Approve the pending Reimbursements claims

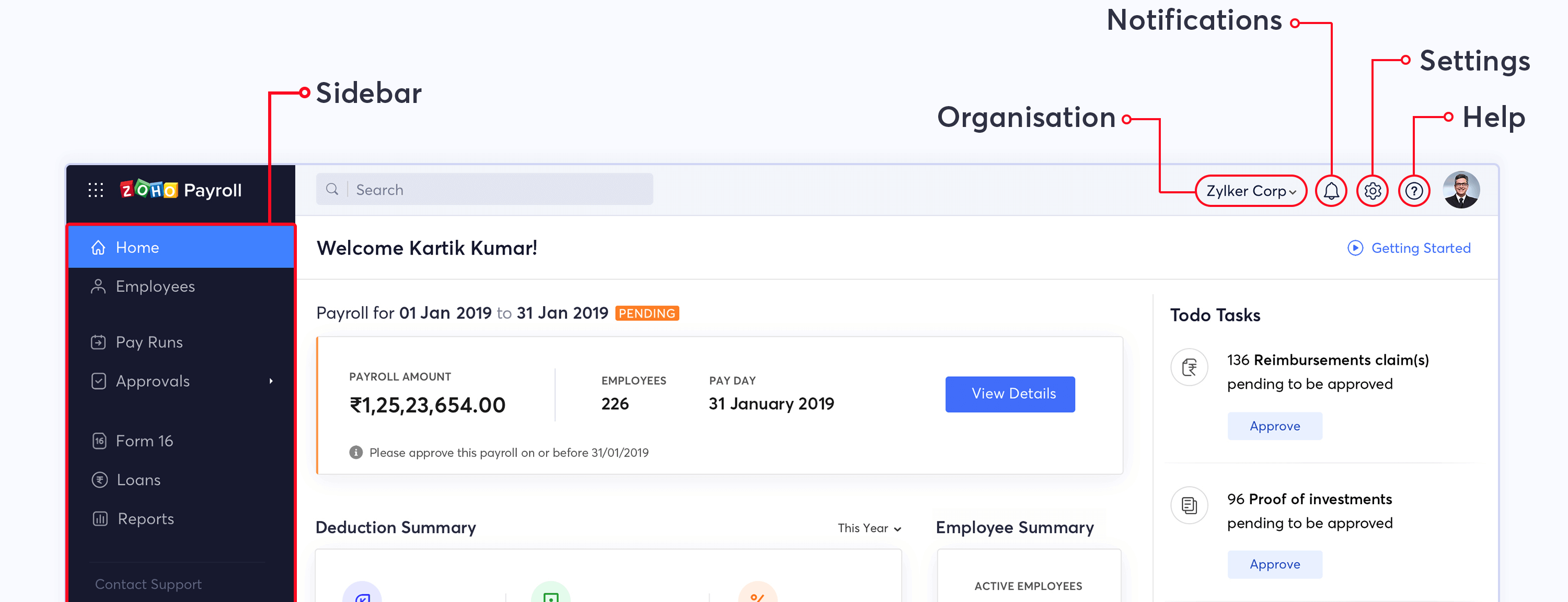click(x=1274, y=426)
